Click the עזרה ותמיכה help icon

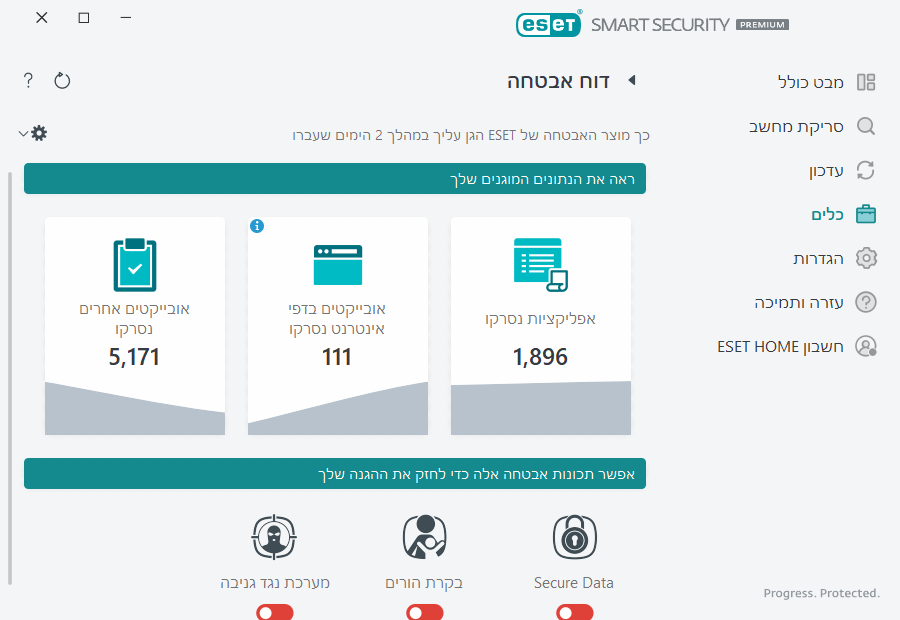(x=866, y=302)
